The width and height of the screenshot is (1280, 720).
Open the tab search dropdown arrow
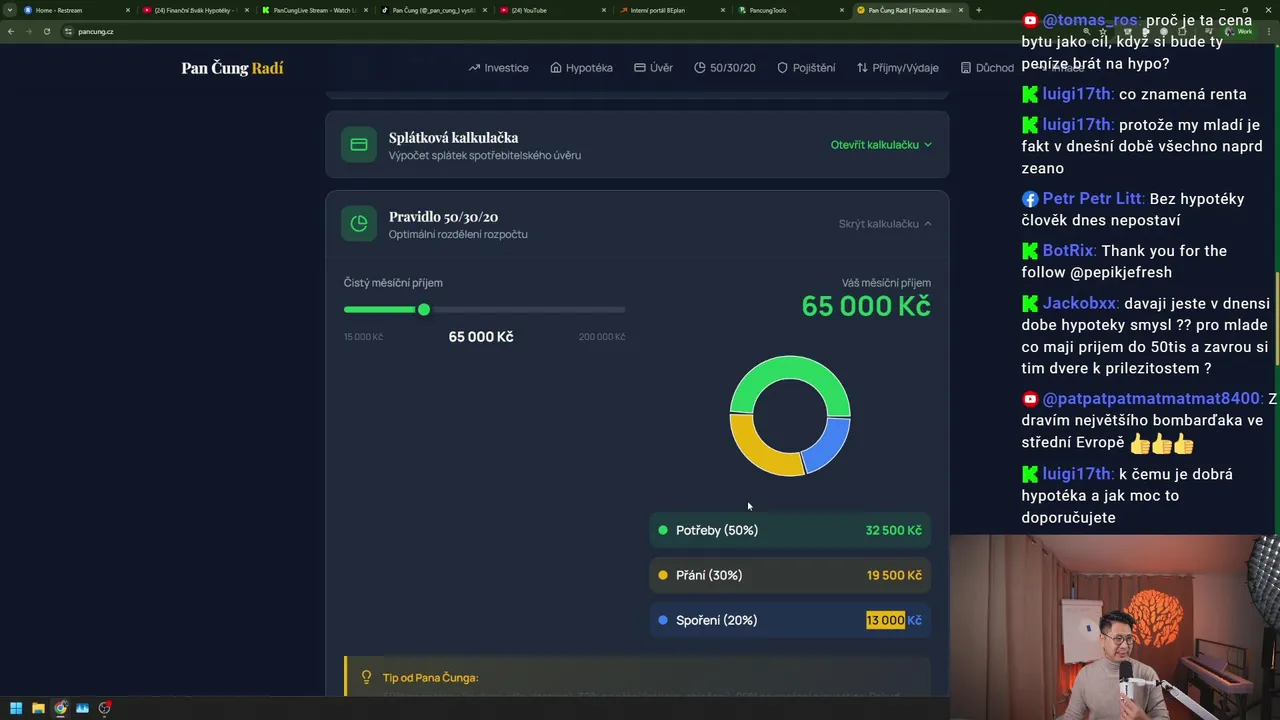coord(10,10)
